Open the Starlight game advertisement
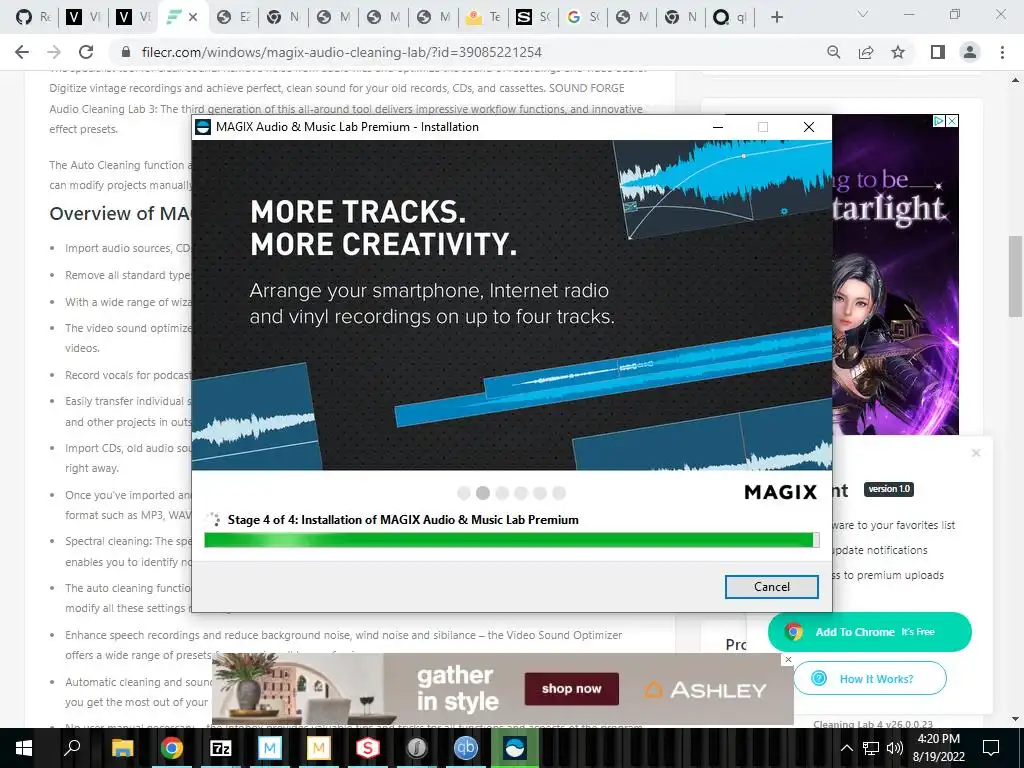The height and width of the screenshot is (768, 1024). (x=895, y=274)
